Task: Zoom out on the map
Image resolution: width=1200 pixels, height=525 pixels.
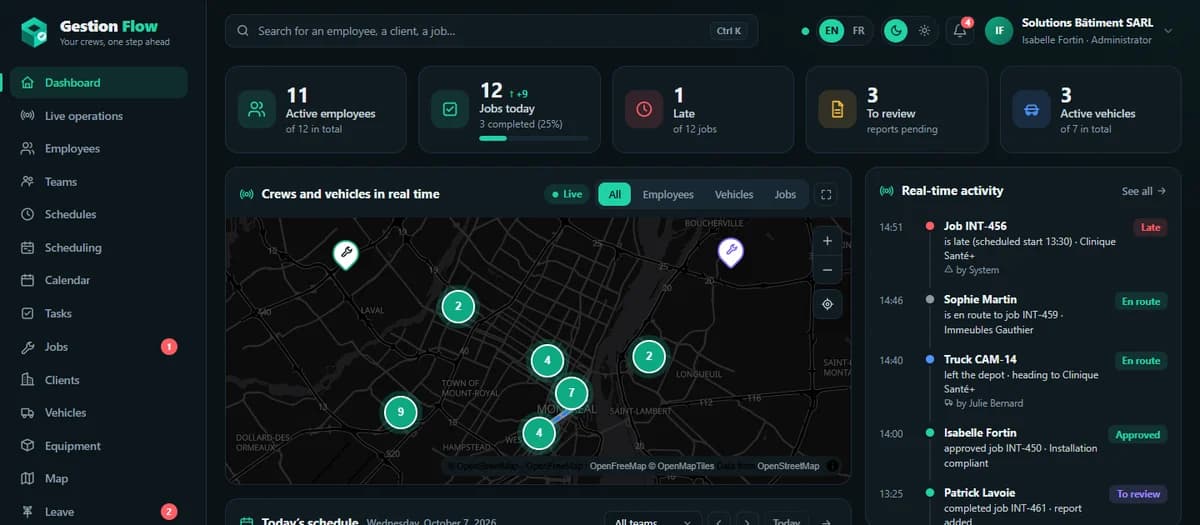Action: click(x=827, y=270)
